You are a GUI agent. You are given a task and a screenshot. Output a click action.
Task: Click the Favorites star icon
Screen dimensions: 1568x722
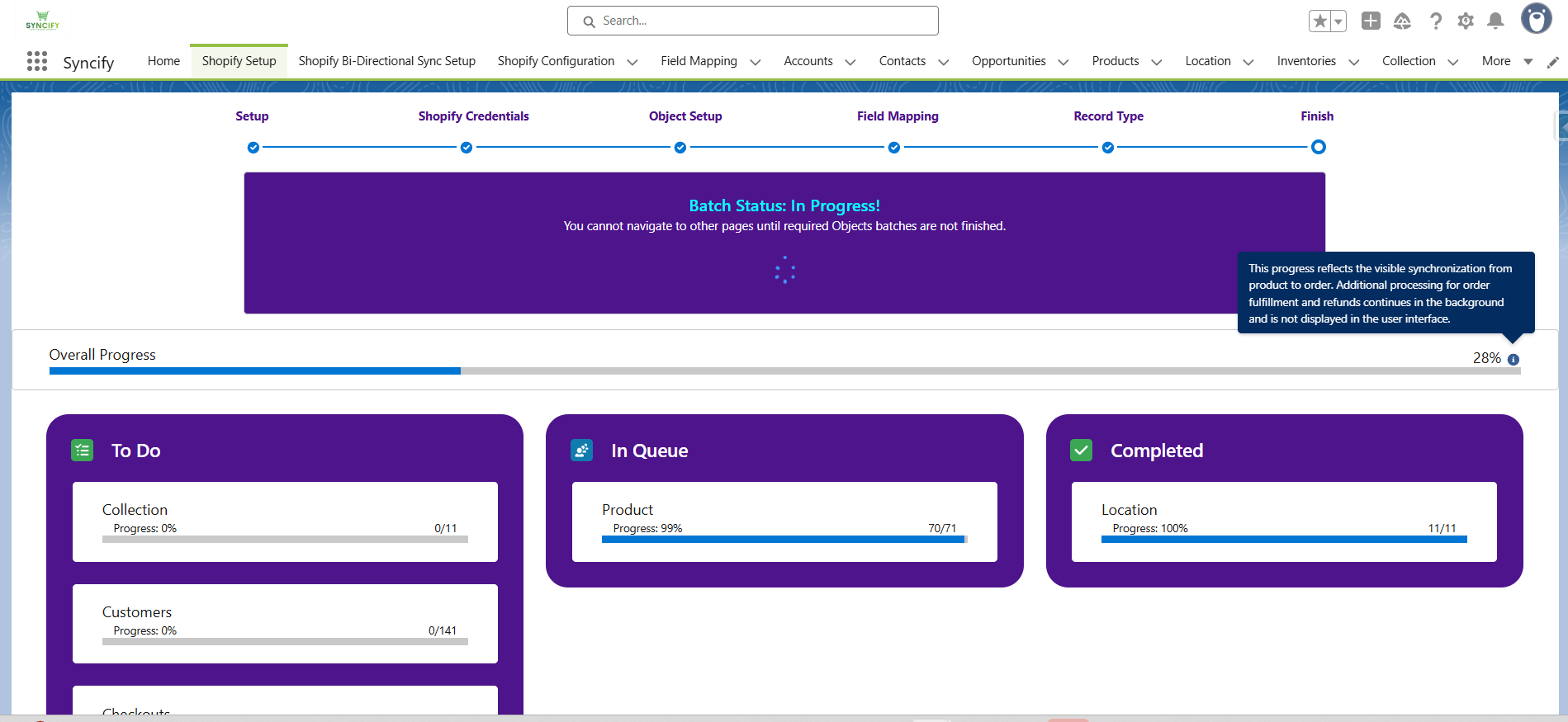(1319, 21)
